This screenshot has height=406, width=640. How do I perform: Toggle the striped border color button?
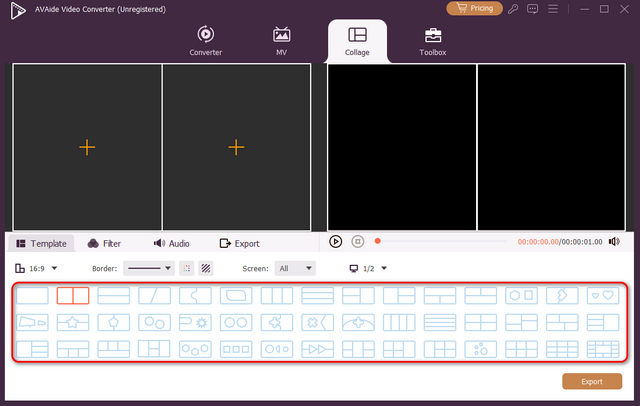pyautogui.click(x=205, y=268)
